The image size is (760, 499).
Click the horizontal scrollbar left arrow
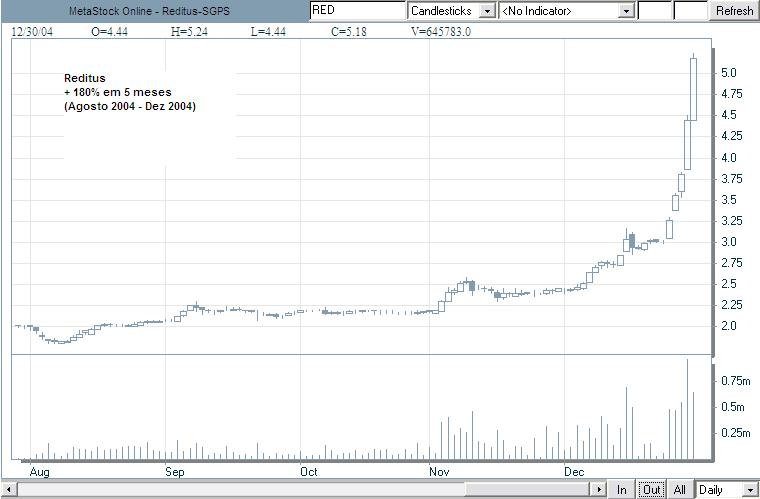9,490
